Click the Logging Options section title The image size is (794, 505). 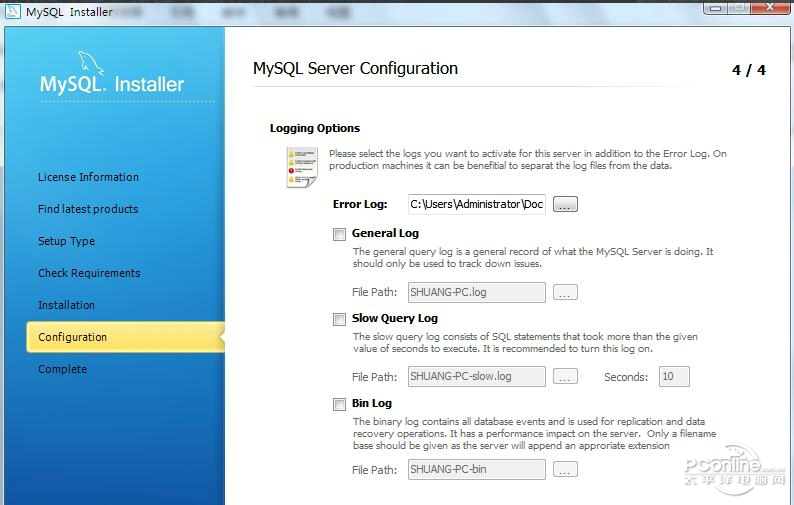(x=315, y=128)
